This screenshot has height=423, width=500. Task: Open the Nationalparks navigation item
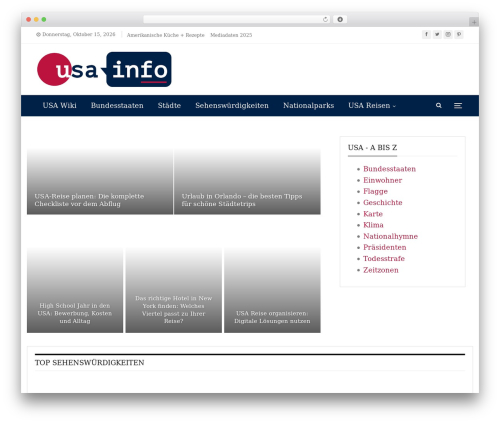click(309, 105)
